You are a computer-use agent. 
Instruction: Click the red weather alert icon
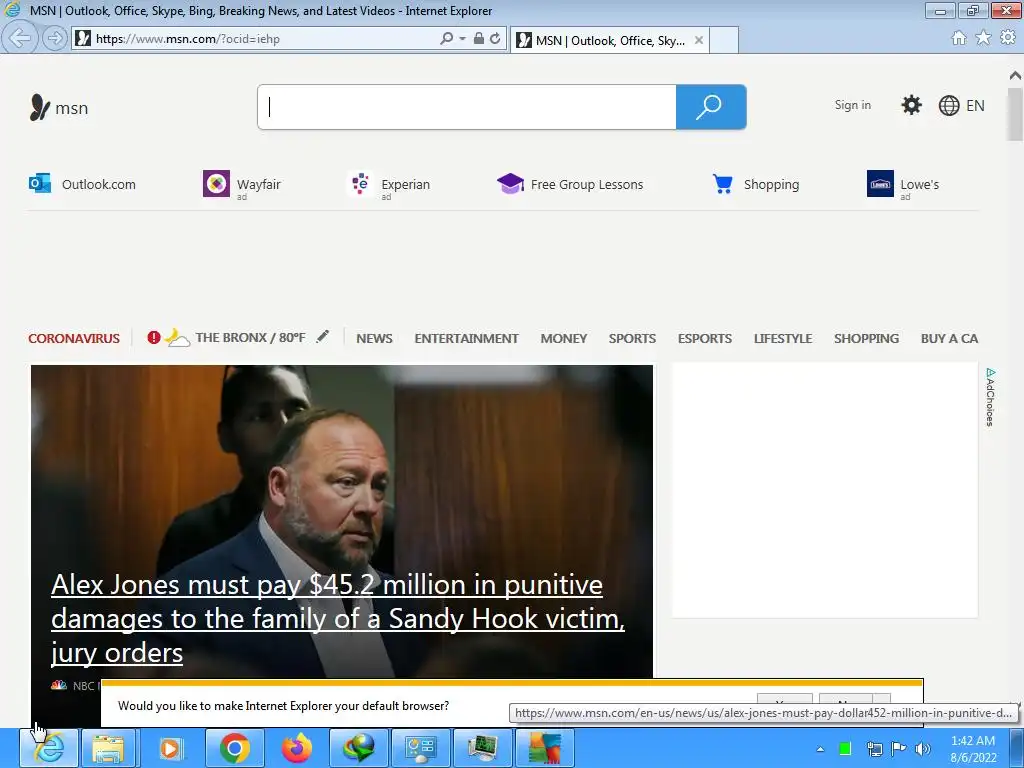point(153,338)
